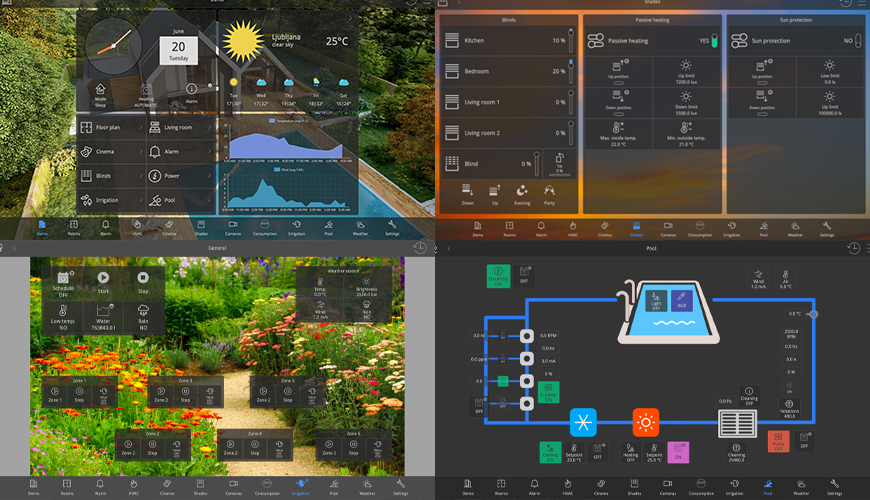Start irrigation with the Start button
Image resolution: width=870 pixels, height=500 pixels.
coord(103,280)
